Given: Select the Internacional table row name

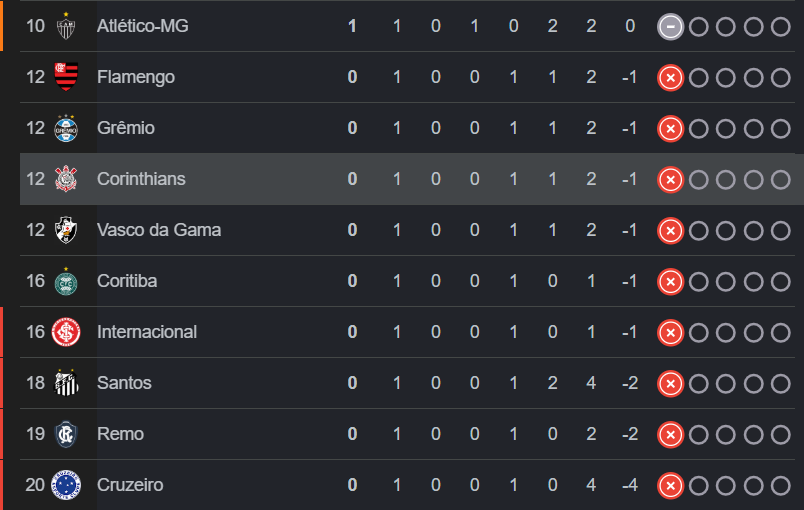Looking at the screenshot, I should point(147,332).
